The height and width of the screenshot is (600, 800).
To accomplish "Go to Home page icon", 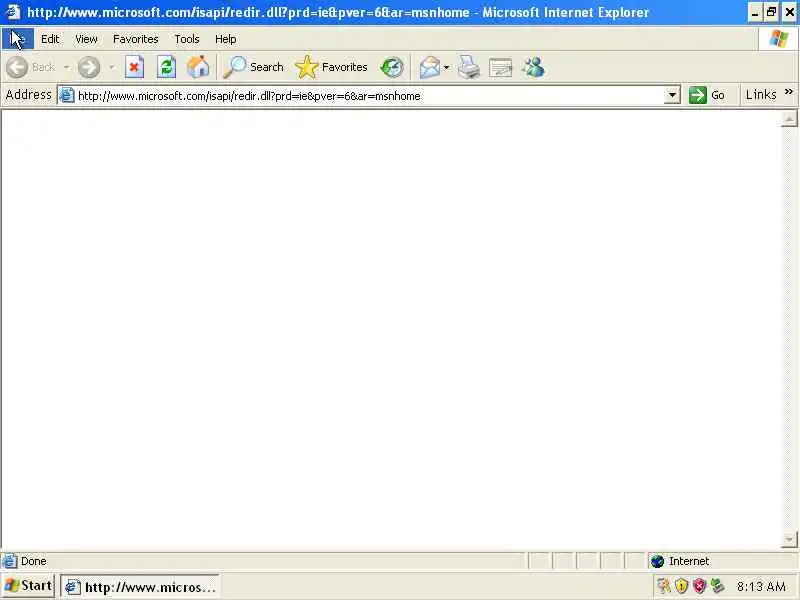I will (x=198, y=67).
